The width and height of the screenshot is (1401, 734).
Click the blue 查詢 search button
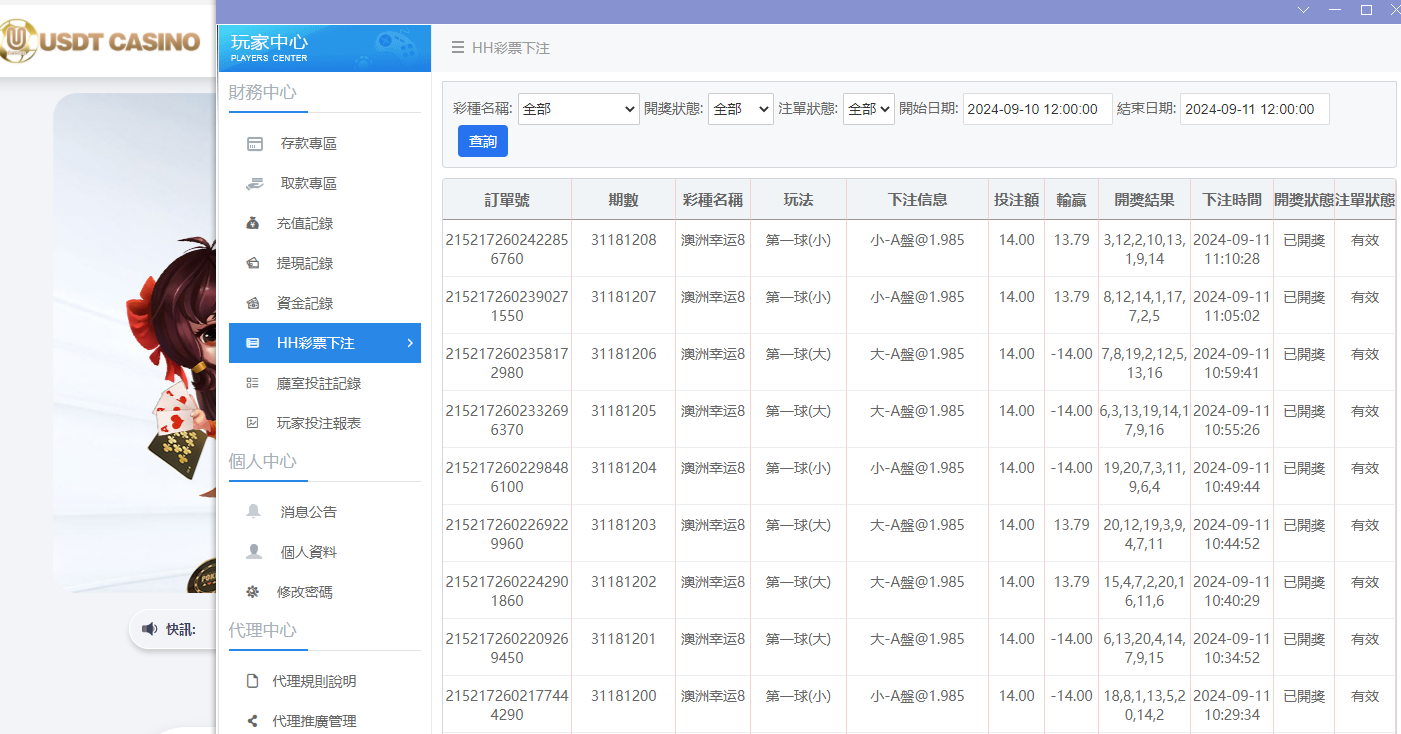tap(483, 142)
